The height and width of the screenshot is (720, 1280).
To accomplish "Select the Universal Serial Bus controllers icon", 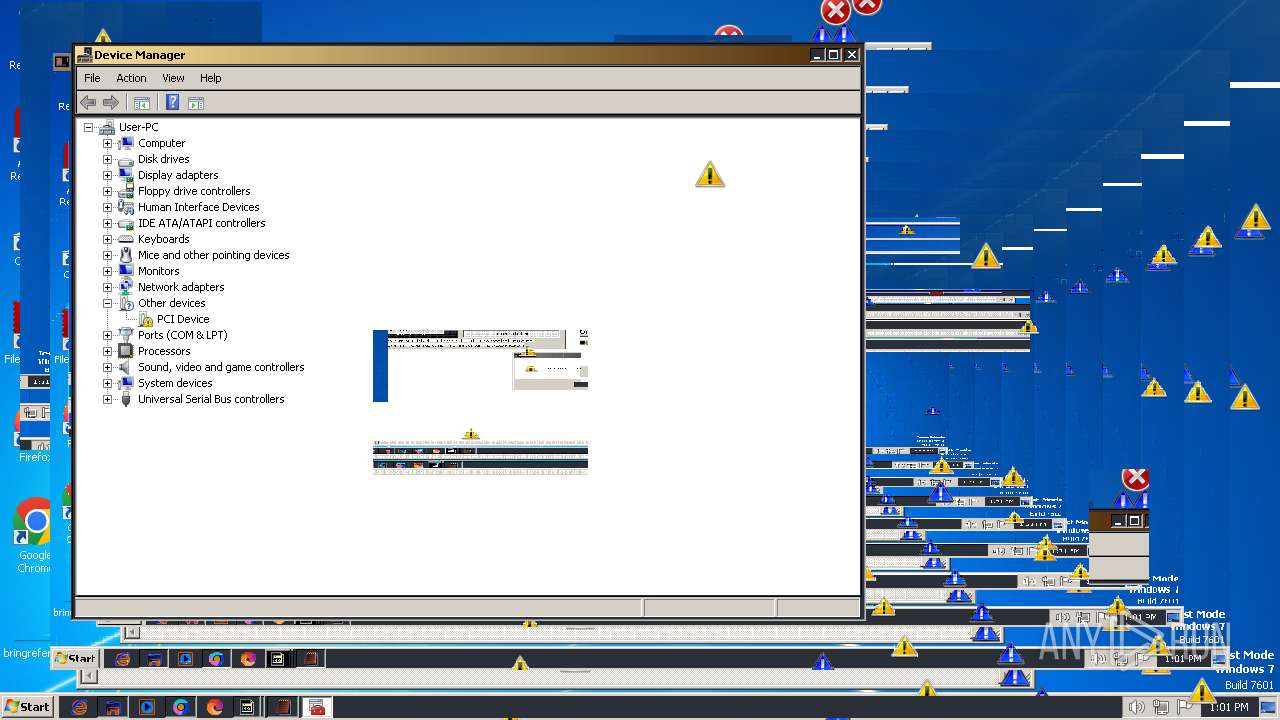I will pyautogui.click(x=126, y=399).
